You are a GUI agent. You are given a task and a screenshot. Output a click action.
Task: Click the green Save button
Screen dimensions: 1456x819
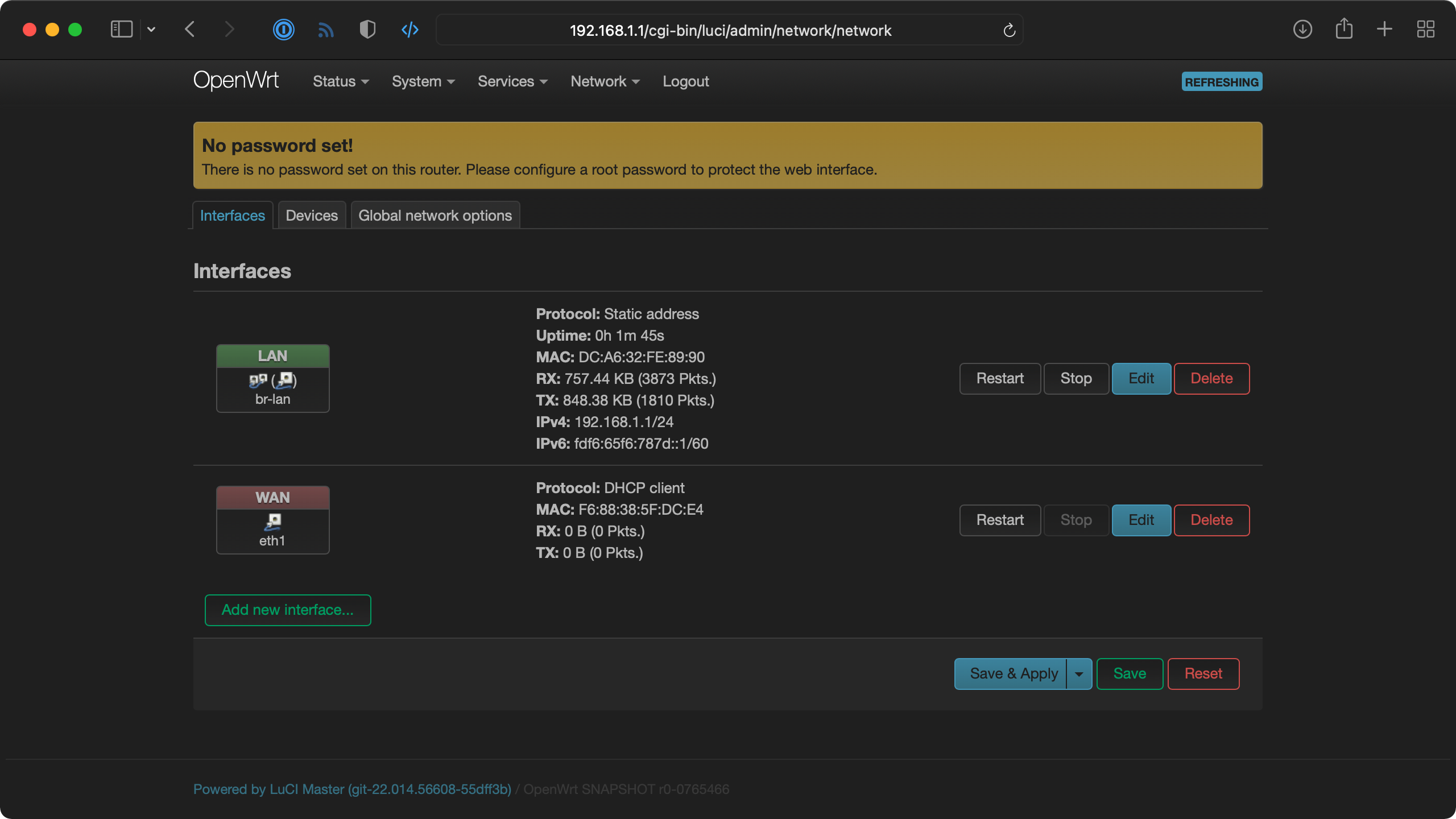[x=1130, y=674]
